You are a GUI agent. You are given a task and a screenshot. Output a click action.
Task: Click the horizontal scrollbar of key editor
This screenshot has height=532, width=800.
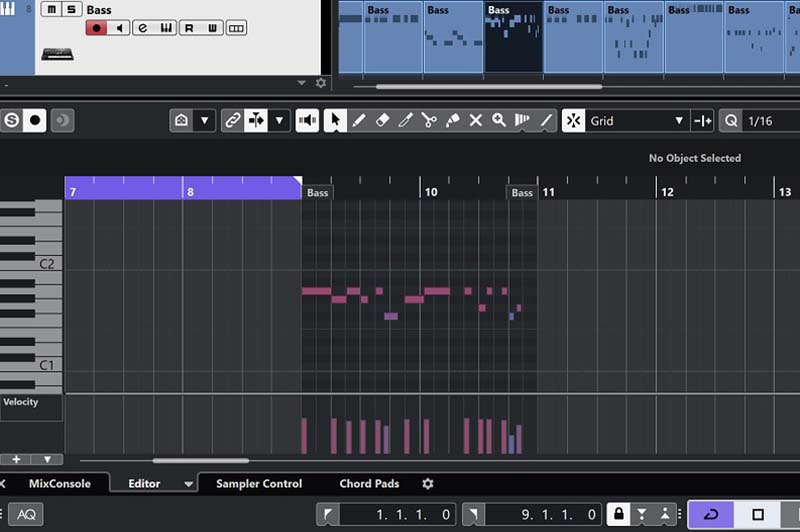[200, 461]
